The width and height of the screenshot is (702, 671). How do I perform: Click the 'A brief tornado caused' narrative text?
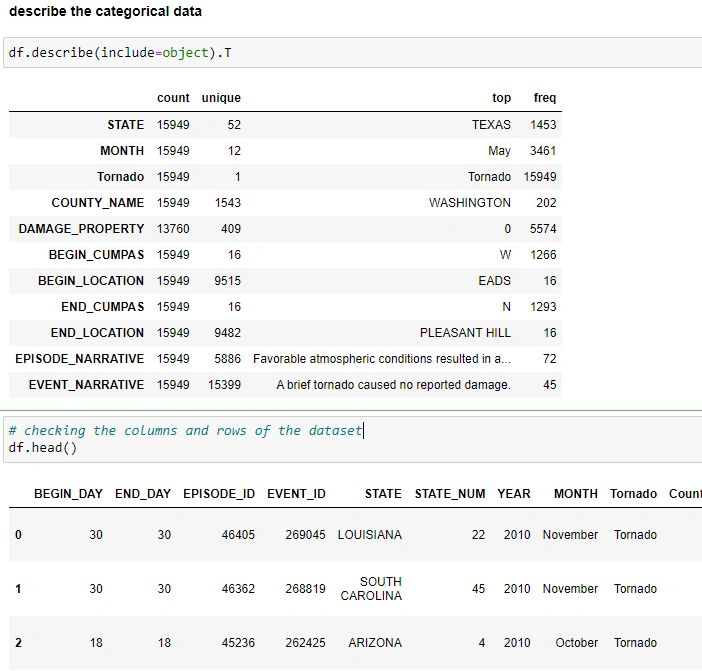click(393, 385)
